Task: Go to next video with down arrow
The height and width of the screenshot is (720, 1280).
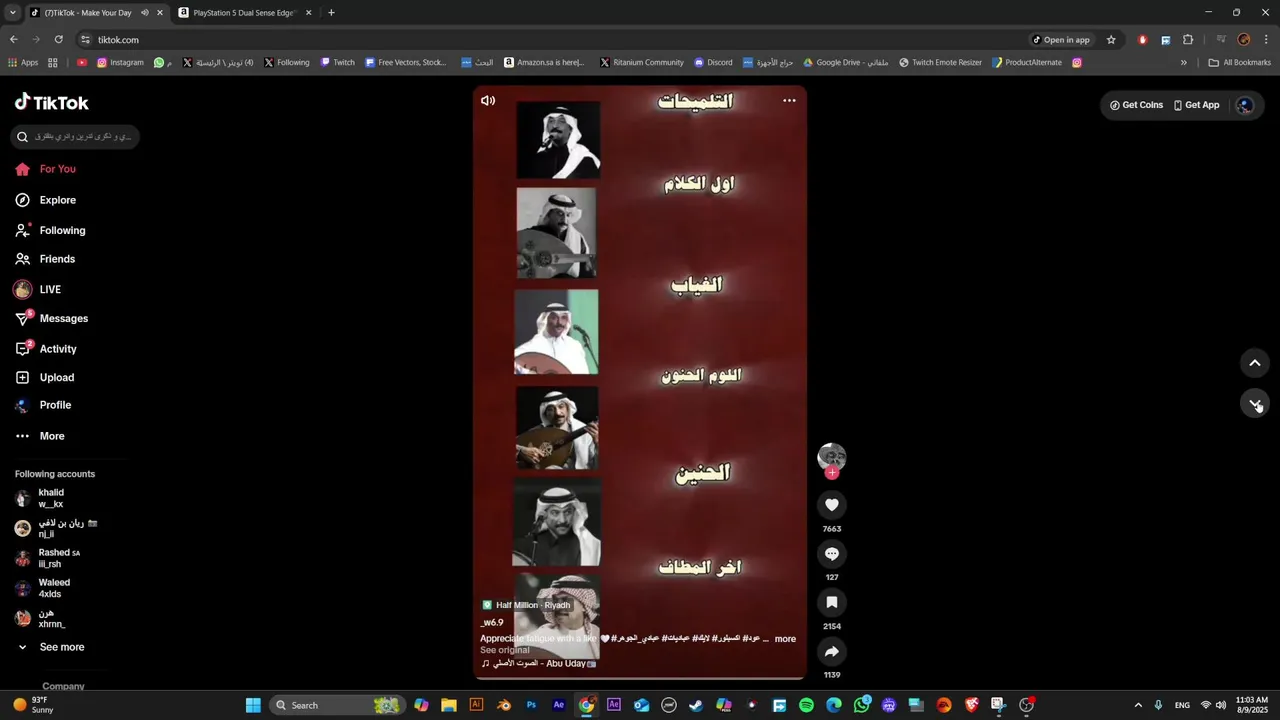Action: pos(1255,403)
